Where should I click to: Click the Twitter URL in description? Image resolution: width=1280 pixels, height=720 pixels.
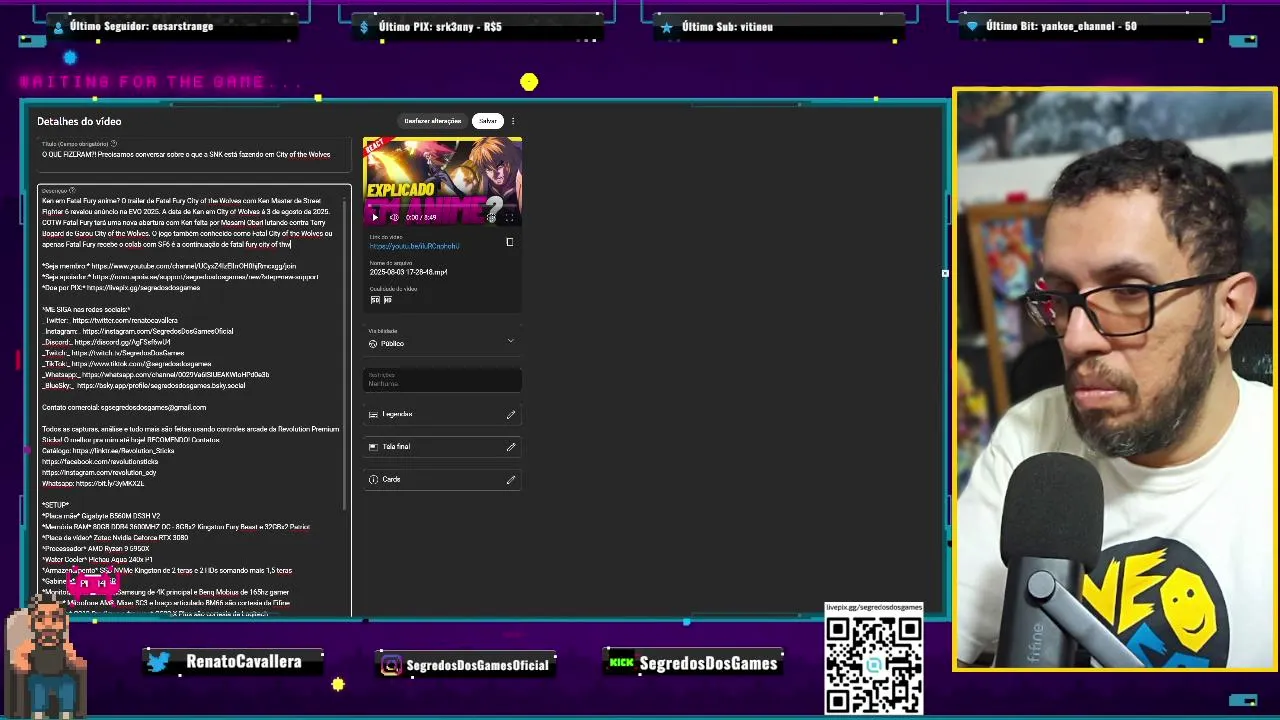pos(124,321)
